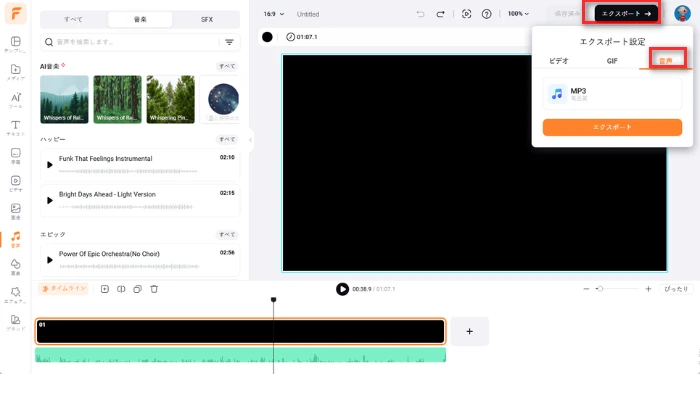This screenshot has height=400, width=700.
Task: Open the Templates panel in sidebar
Action: click(x=15, y=44)
